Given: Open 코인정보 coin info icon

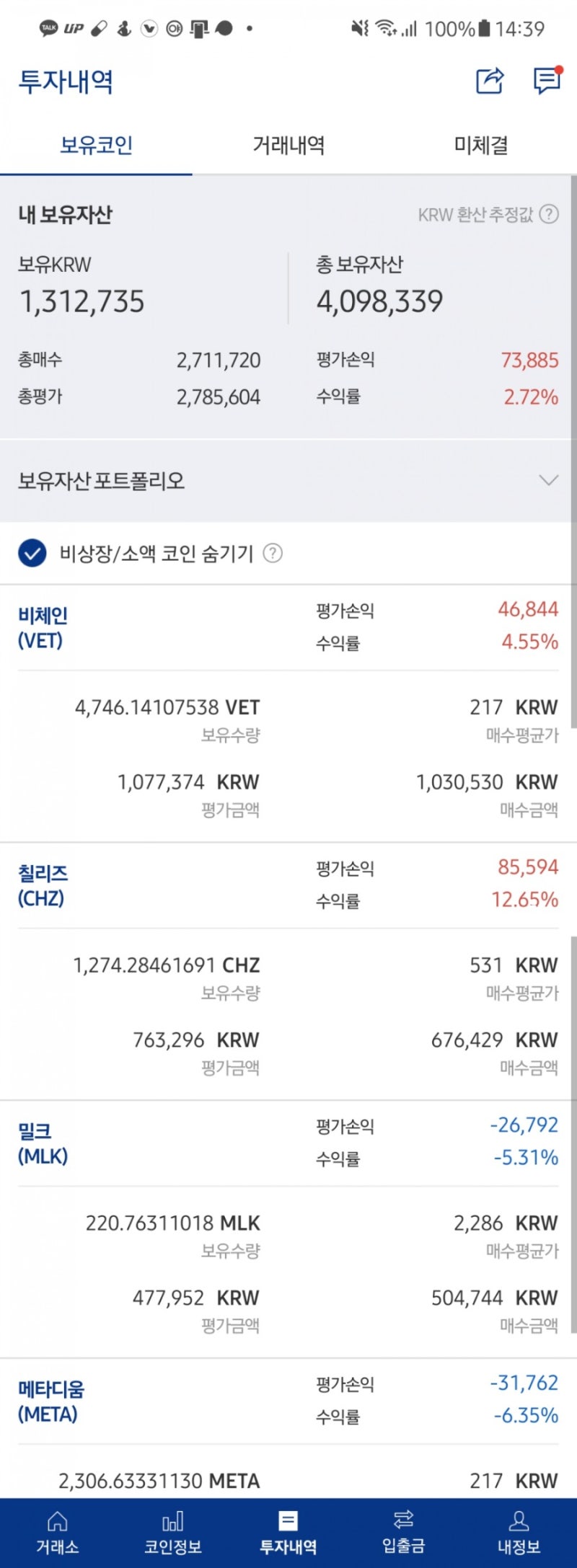Looking at the screenshot, I should click(172, 1532).
